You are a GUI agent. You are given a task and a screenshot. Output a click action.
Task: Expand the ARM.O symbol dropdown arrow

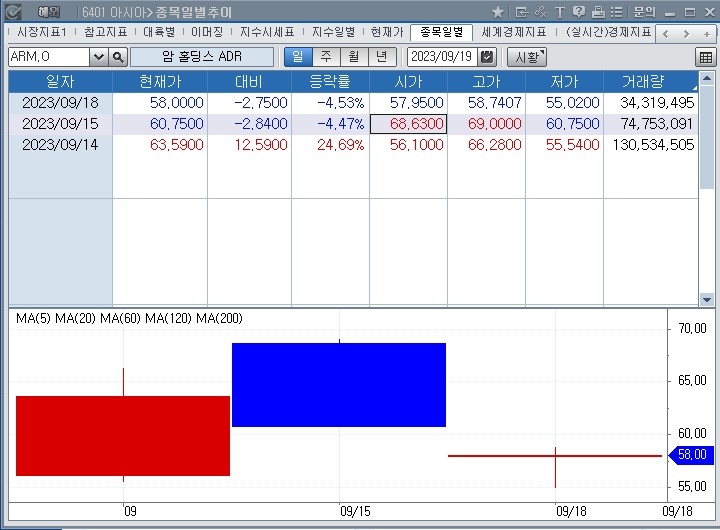coord(99,57)
